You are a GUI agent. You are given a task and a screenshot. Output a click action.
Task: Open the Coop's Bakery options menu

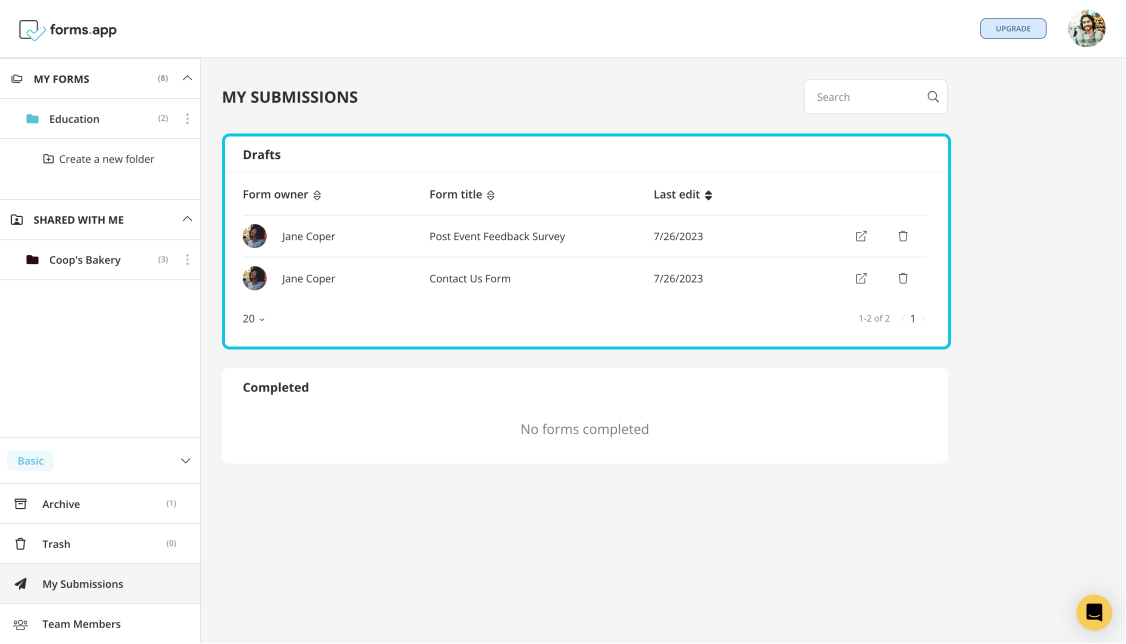187,259
